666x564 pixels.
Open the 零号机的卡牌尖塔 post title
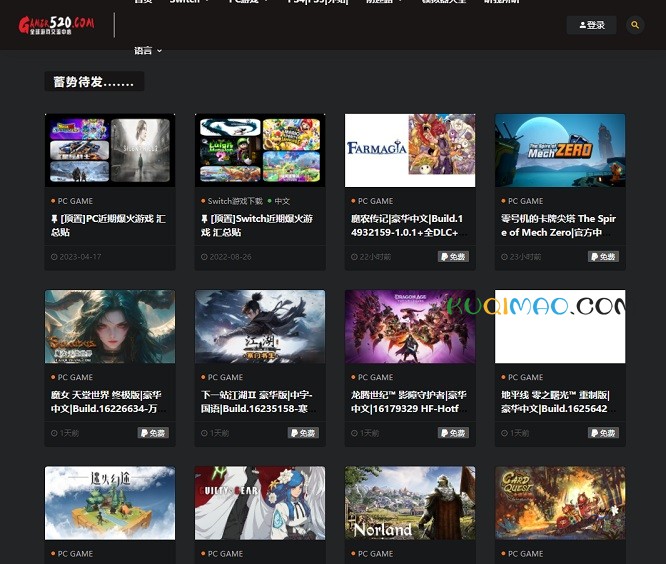558,226
